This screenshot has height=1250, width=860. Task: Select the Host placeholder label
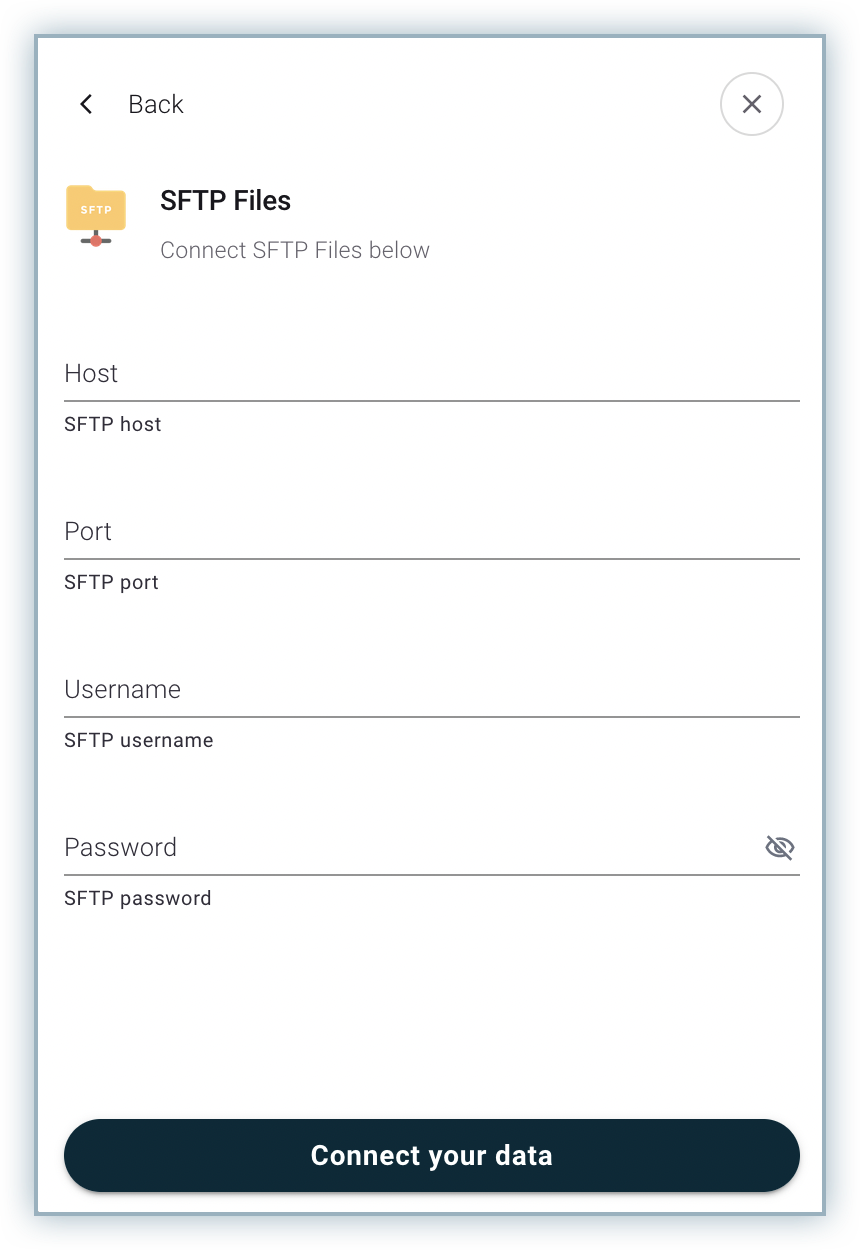point(91,374)
